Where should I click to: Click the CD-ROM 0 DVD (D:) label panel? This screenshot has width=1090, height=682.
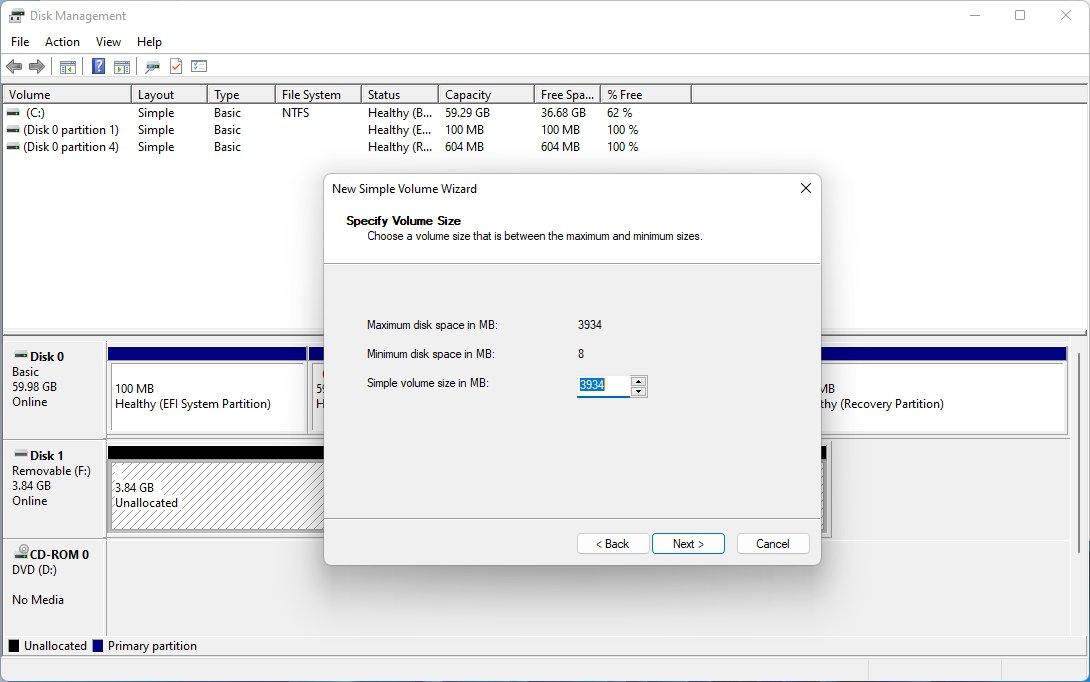(54, 586)
